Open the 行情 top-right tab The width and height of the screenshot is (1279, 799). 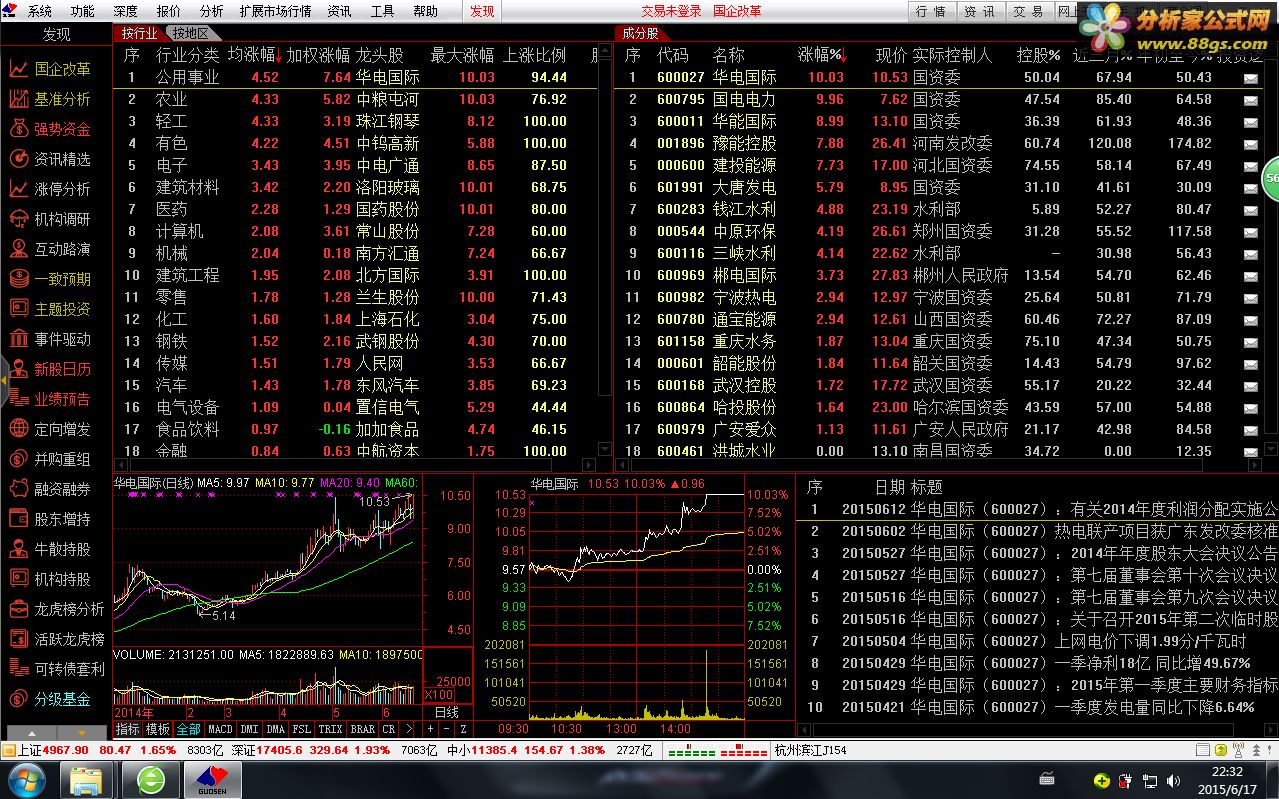coord(931,11)
